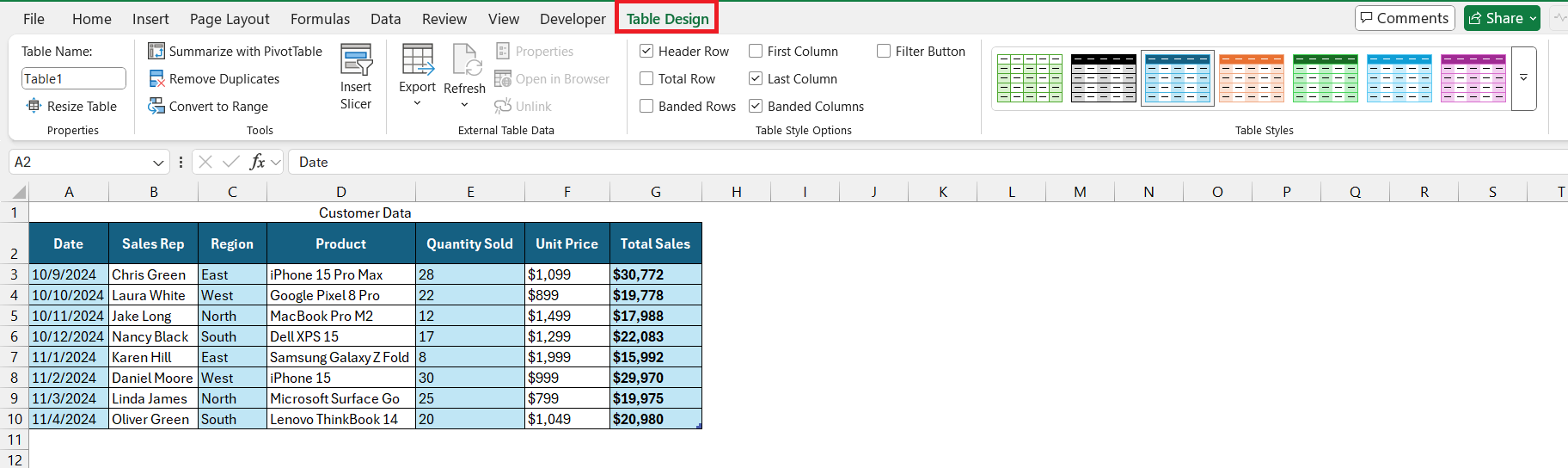This screenshot has width=1568, height=468.
Task: Disable the Banded Columns checkbox
Action: (756, 107)
